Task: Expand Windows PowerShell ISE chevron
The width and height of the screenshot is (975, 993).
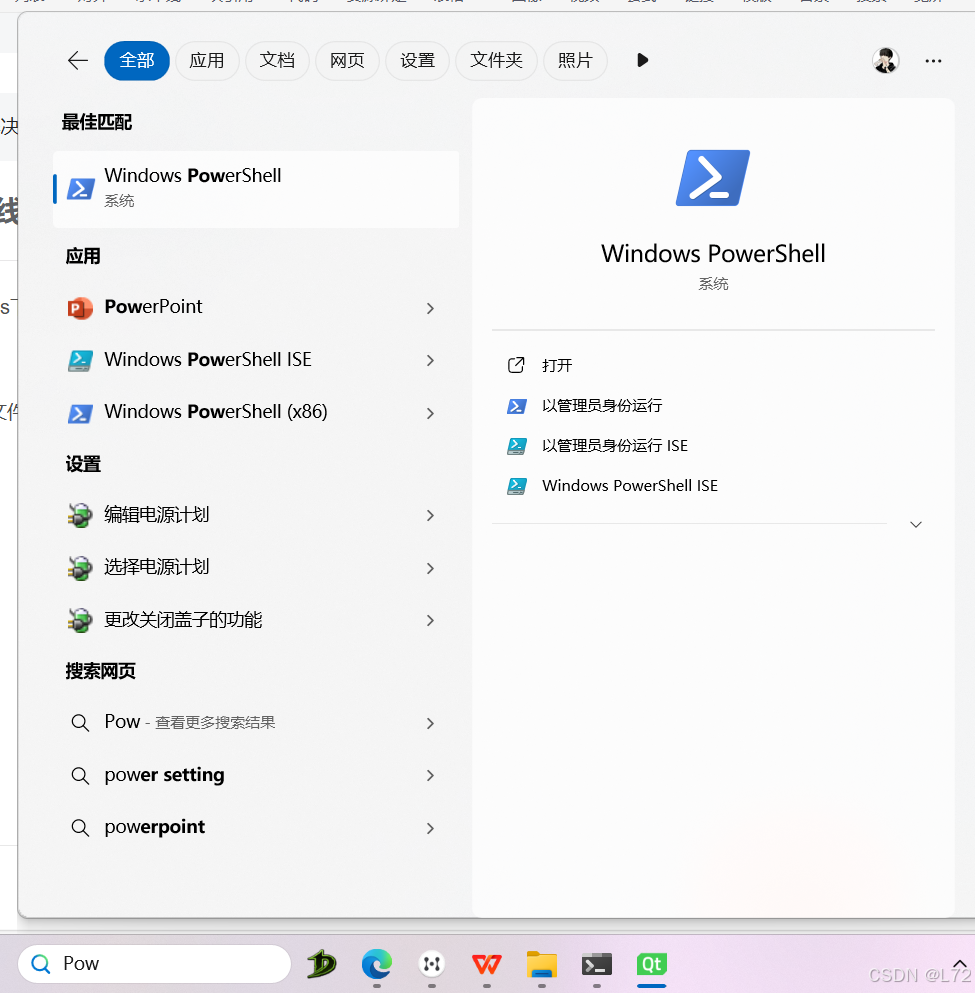Action: pos(431,361)
